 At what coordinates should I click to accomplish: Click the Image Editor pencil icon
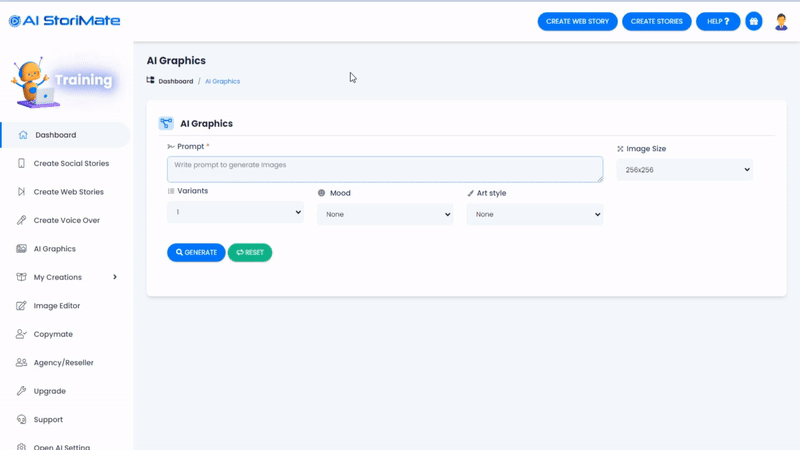pyautogui.click(x=21, y=306)
